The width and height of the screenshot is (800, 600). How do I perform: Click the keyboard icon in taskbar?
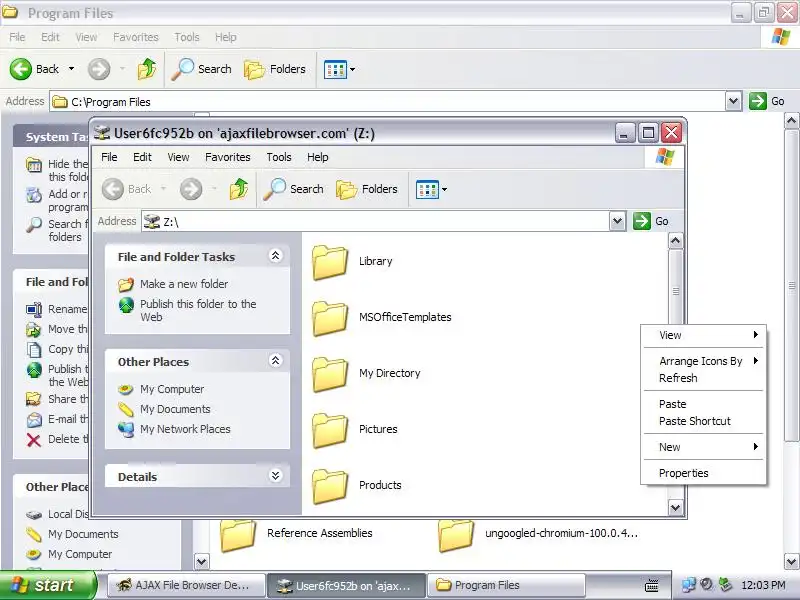[652, 586]
